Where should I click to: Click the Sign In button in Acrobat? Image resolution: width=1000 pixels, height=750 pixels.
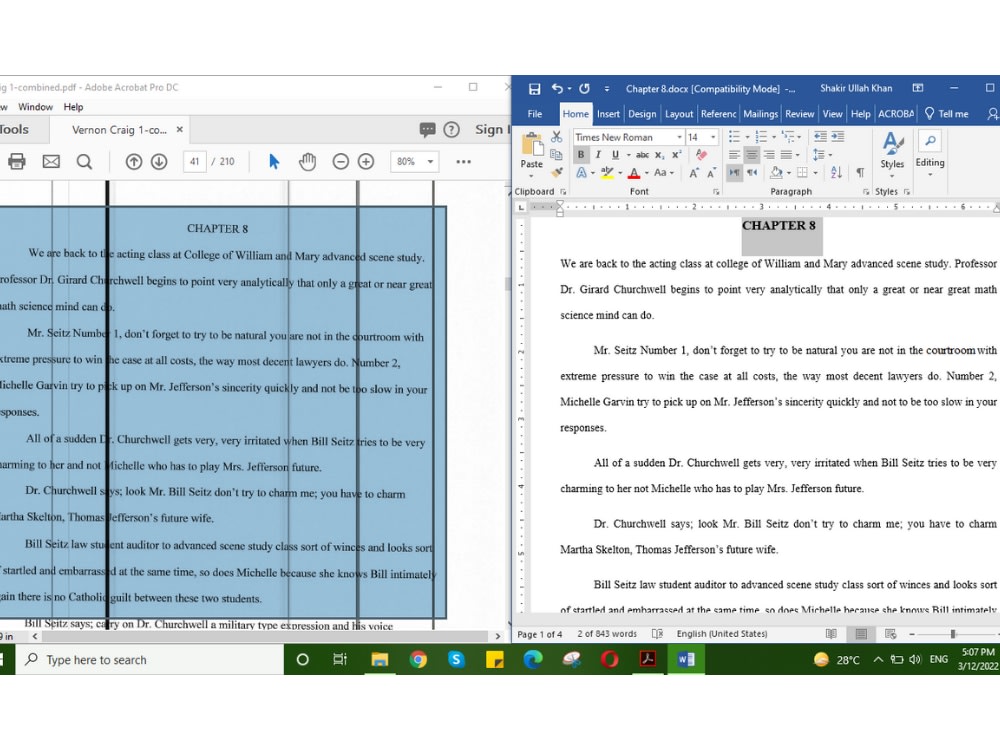(x=492, y=129)
